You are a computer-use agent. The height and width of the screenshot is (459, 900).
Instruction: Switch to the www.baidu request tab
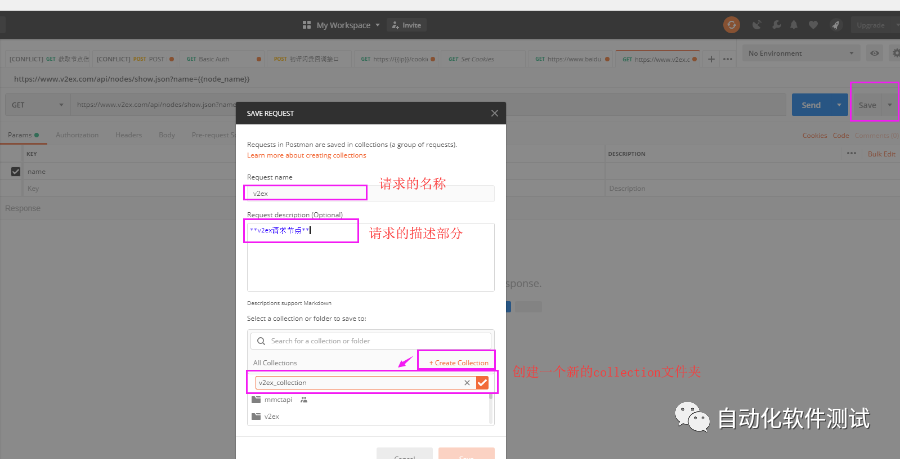(571, 59)
